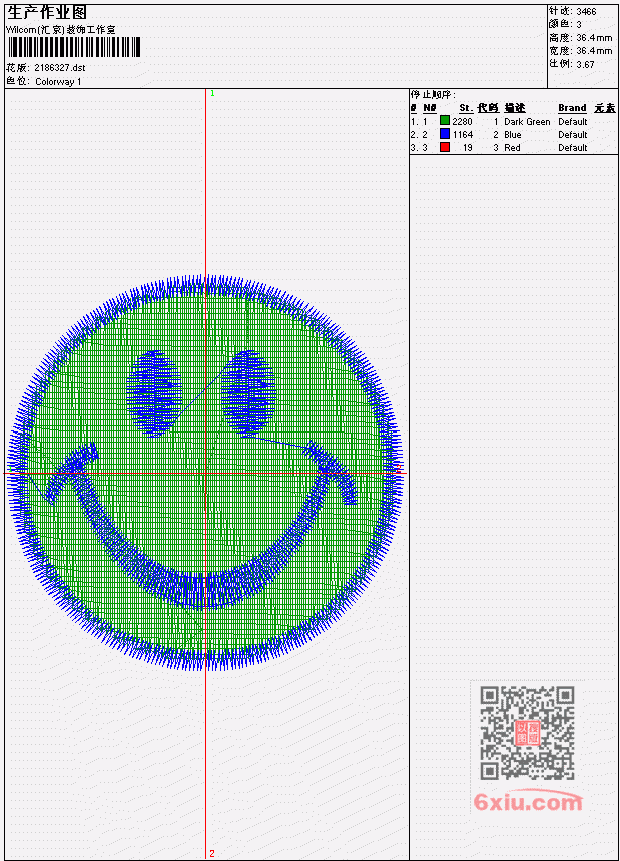Click stitch count 1164 in row 2
This screenshot has width=620, height=861.
click(462, 135)
